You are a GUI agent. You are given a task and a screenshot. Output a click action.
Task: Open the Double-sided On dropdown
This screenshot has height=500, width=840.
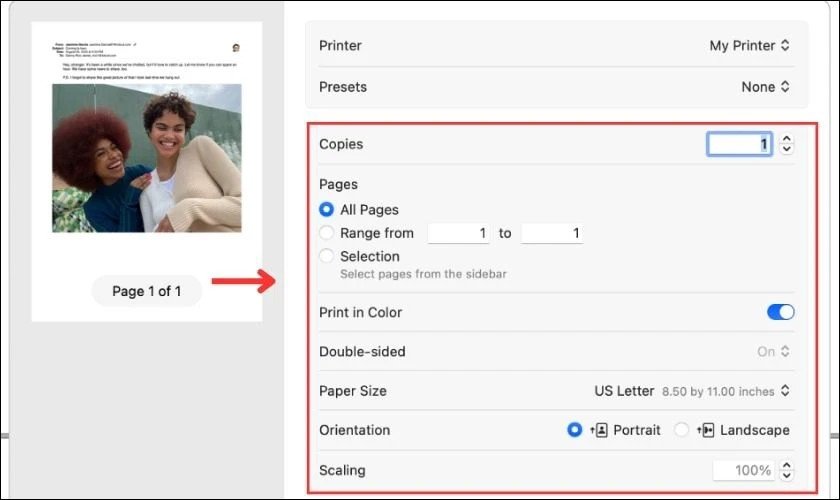(x=773, y=352)
